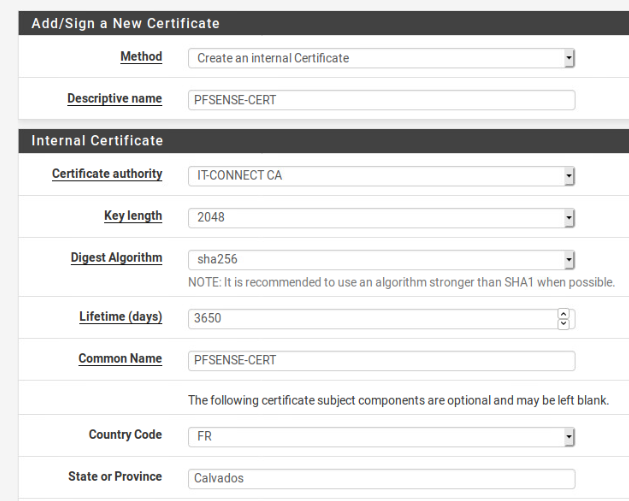Expand the Certificate authority dropdown
Screen dimensions: 629x501
(x=381, y=175)
